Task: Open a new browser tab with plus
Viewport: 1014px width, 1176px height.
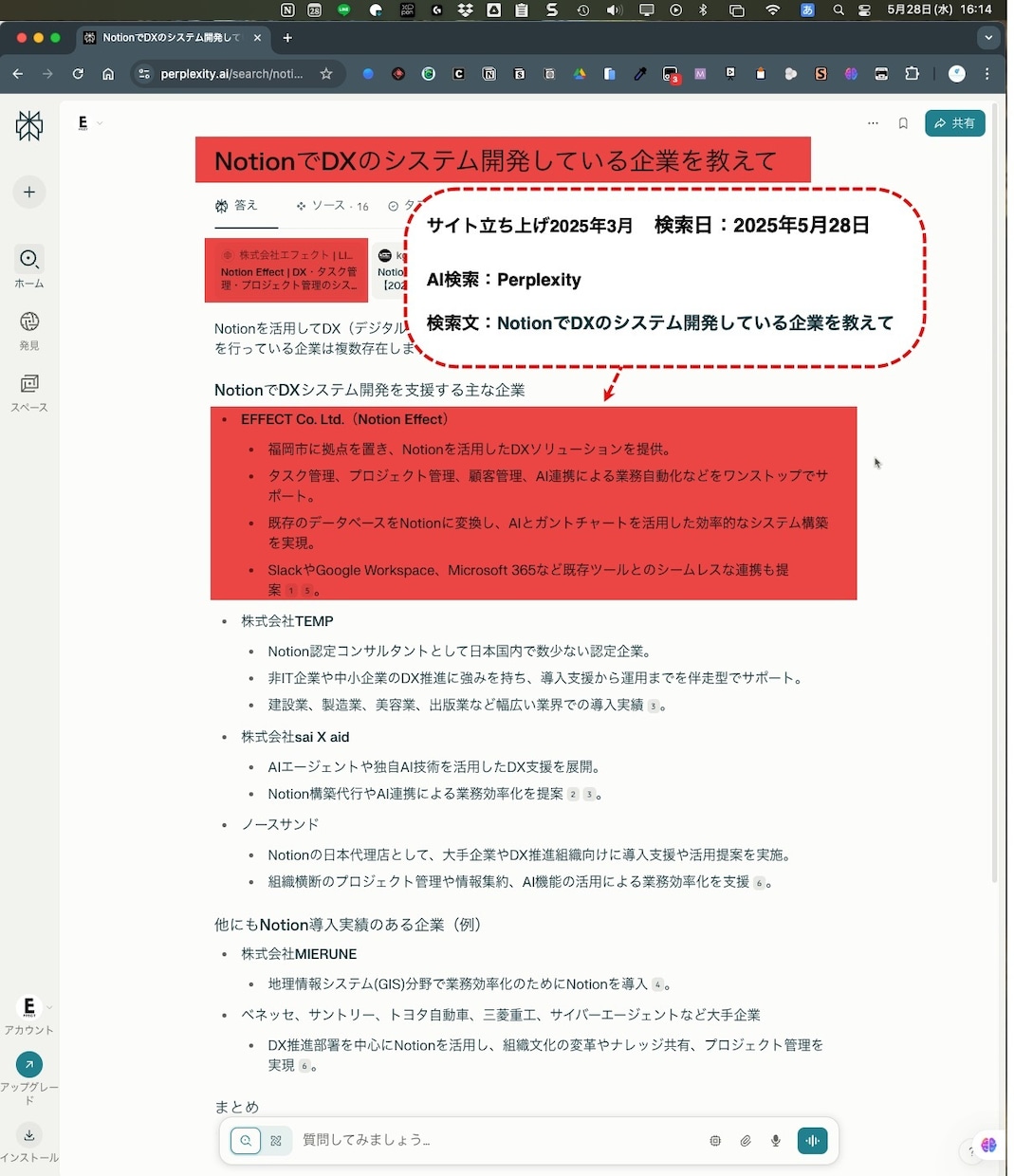Action: click(x=287, y=38)
